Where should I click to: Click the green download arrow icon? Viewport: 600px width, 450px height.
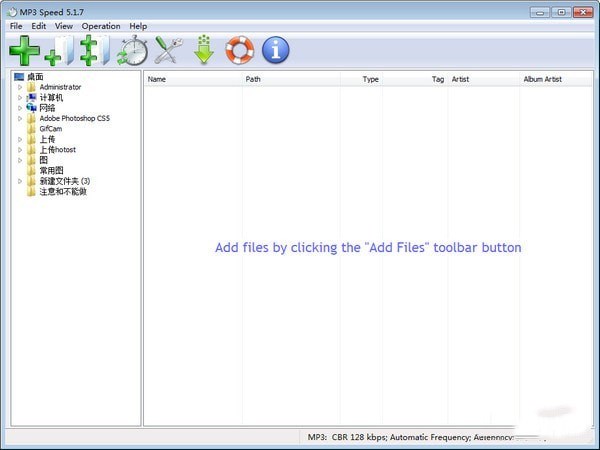[x=204, y=50]
